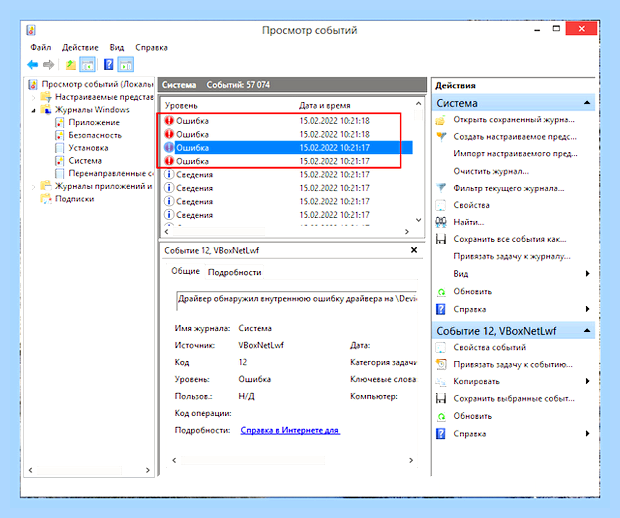
Task: Select the first Сведения row at 10:21:17
Action: pos(288,174)
